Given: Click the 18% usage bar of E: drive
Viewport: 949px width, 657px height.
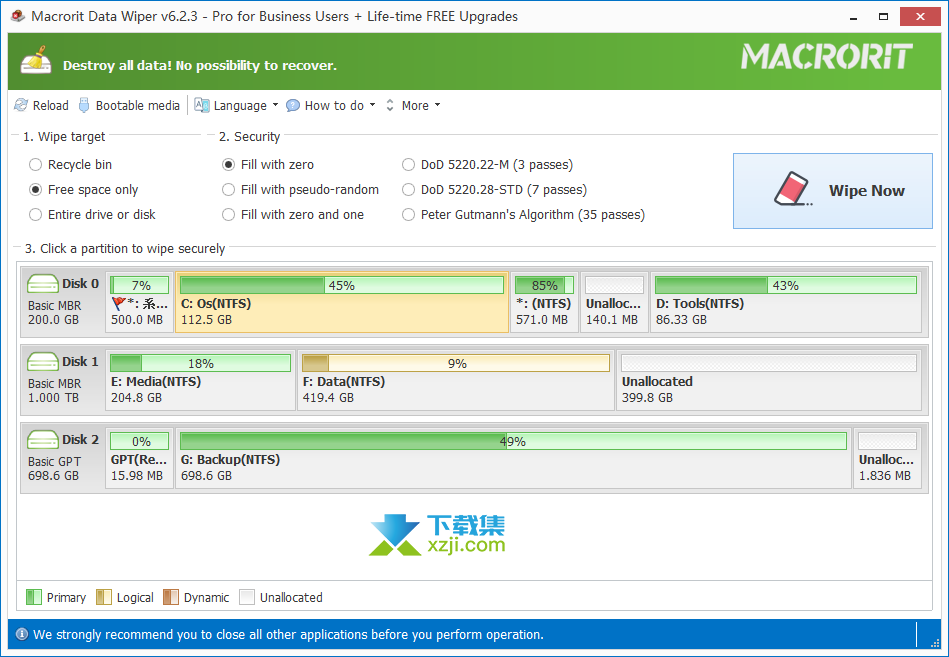Looking at the screenshot, I should click(200, 363).
